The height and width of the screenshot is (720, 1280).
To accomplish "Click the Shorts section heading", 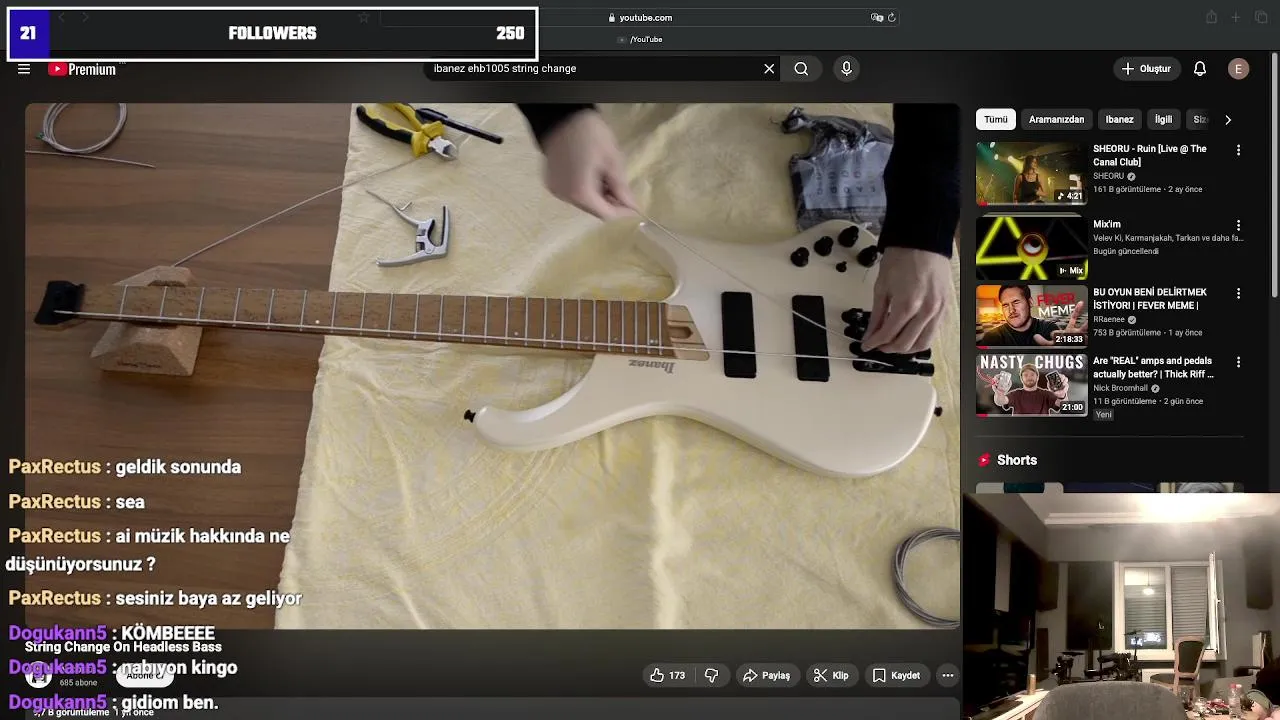I will pyautogui.click(x=1017, y=460).
